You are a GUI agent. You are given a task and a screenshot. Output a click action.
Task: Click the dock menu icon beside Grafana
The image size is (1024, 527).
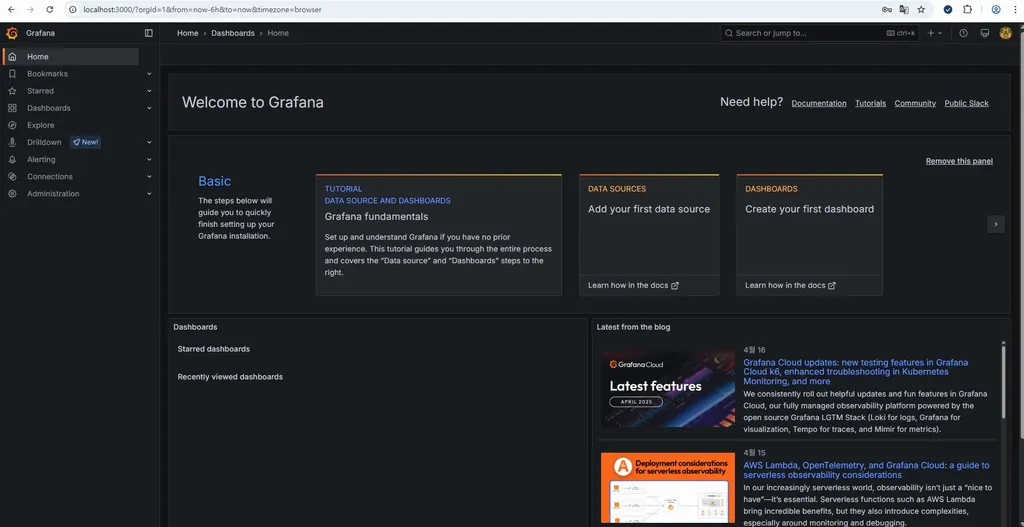(149, 33)
